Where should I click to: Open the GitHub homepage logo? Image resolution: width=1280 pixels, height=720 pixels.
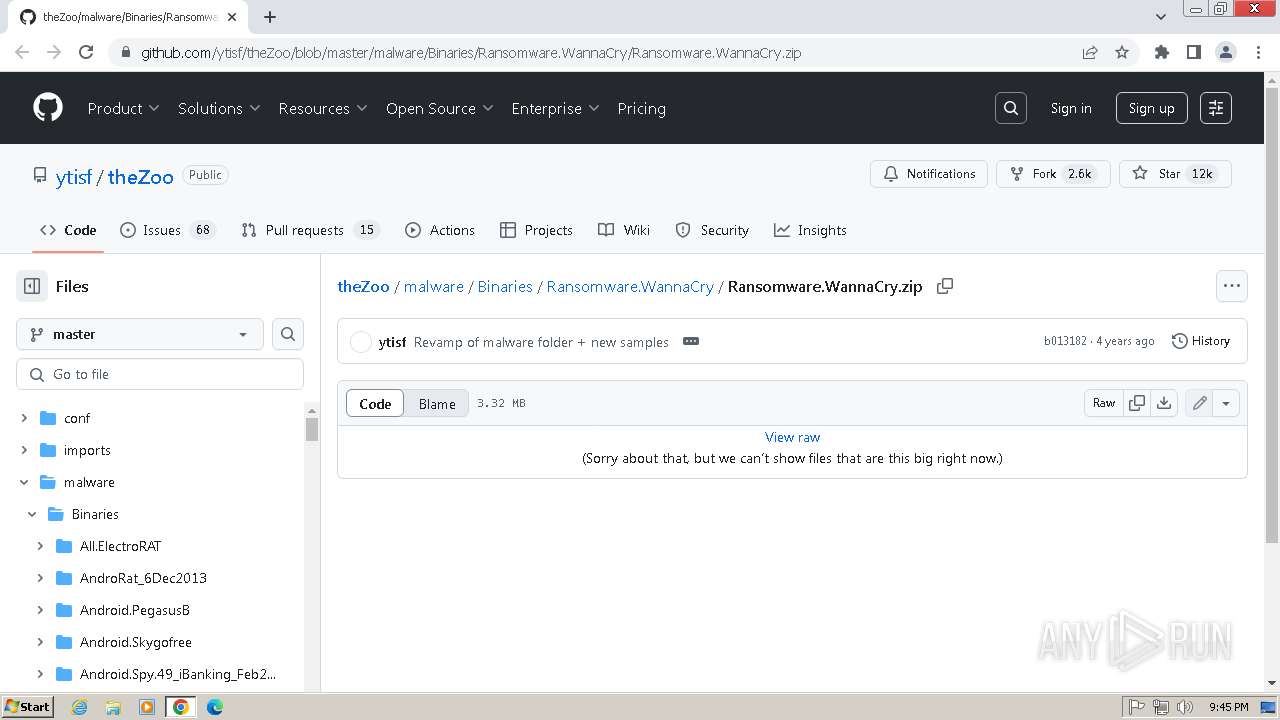pos(48,108)
